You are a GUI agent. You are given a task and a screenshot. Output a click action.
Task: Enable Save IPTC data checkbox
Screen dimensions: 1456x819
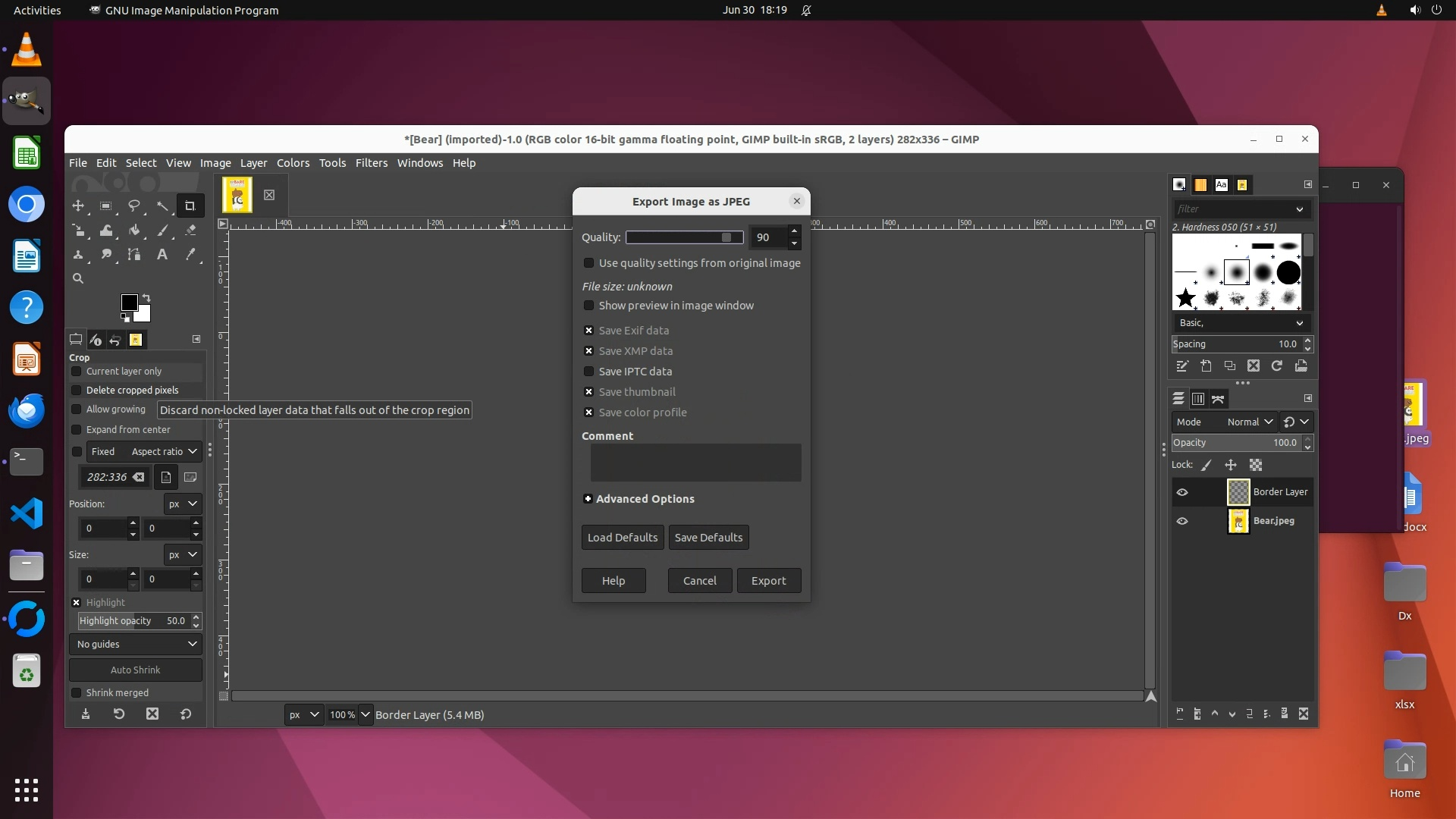click(x=588, y=372)
